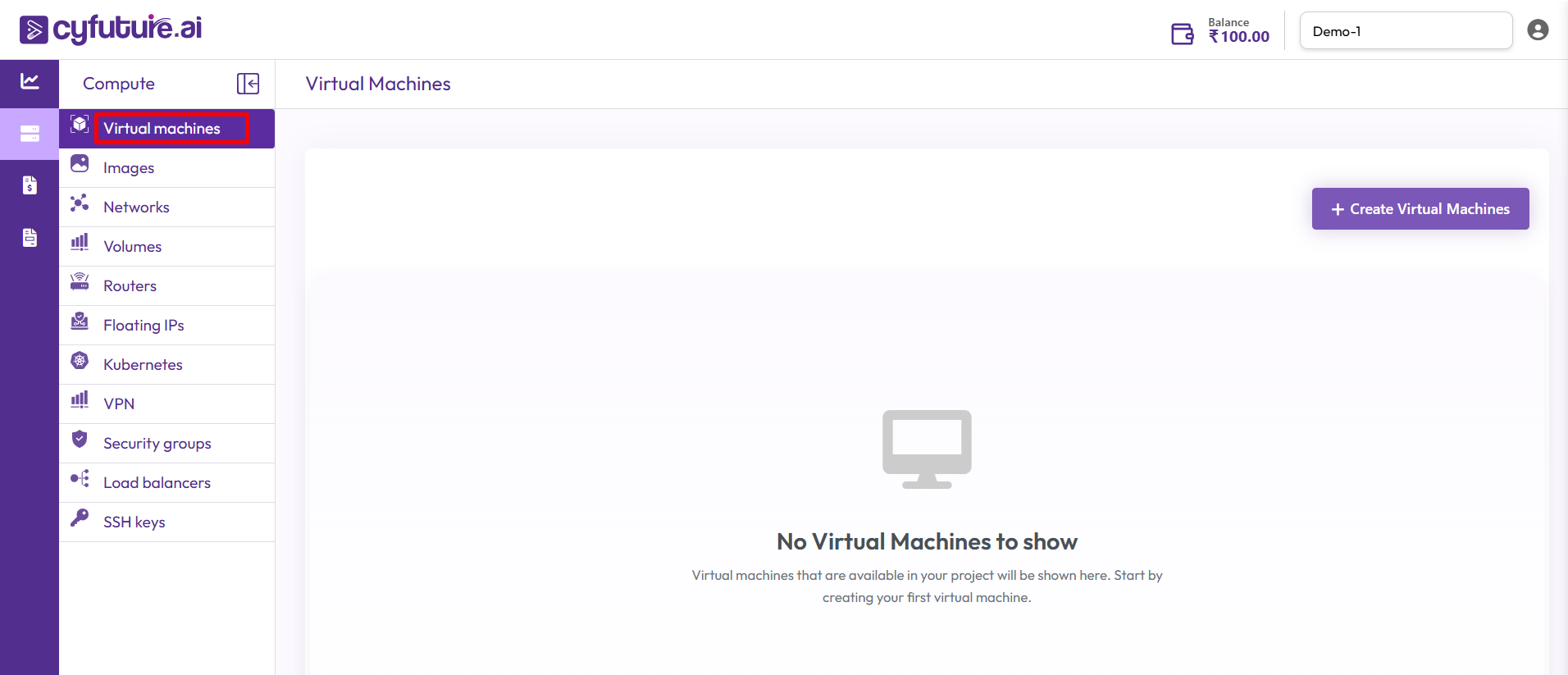Navigate to Networks section
The height and width of the screenshot is (675, 1568).
click(136, 208)
